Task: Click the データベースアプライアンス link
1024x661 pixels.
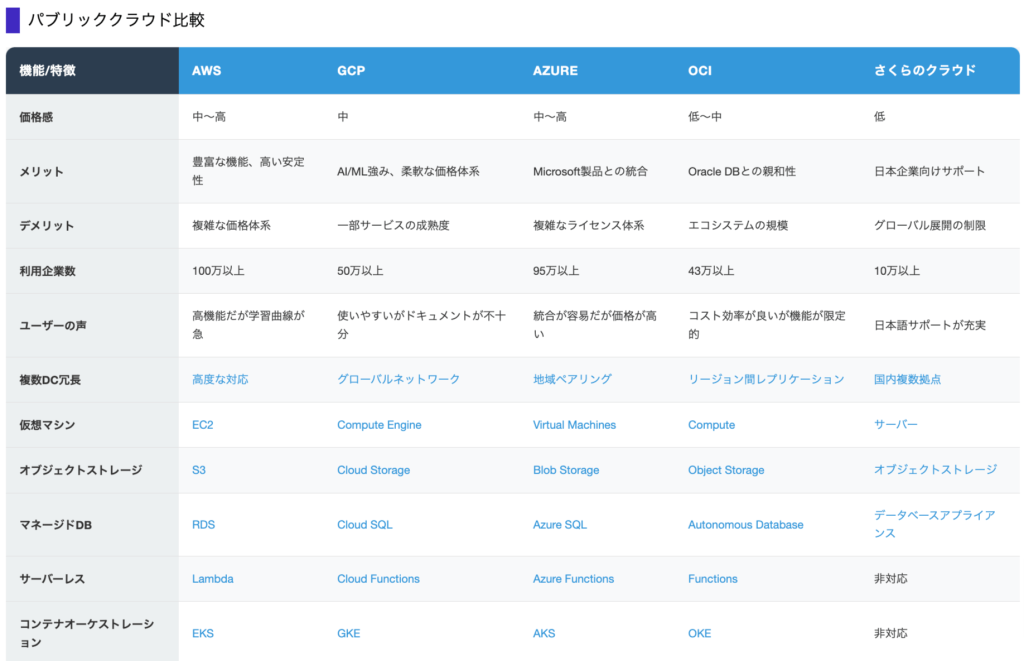Action: pyautogui.click(x=934, y=524)
